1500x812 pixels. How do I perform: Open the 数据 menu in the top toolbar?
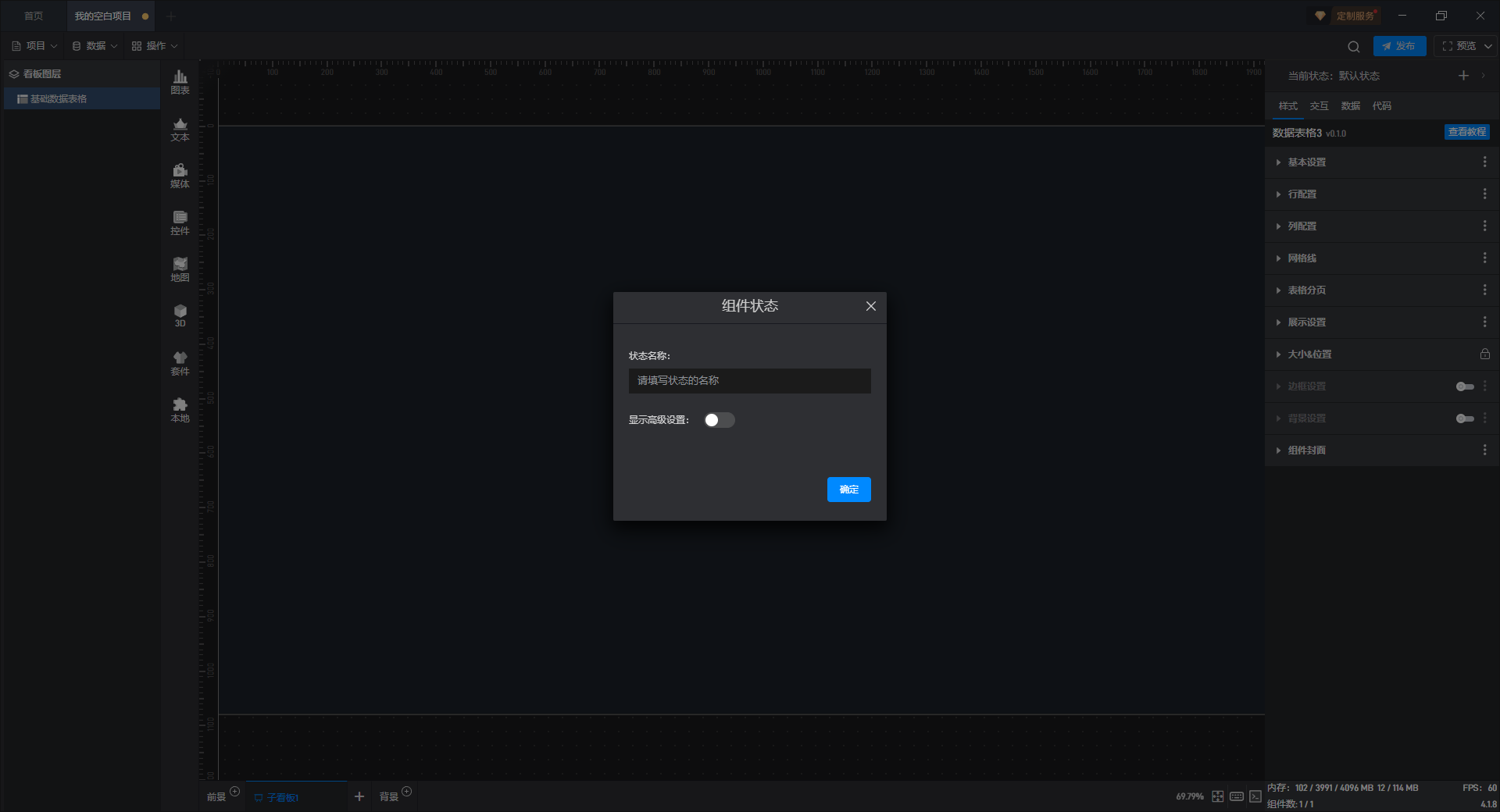[x=95, y=46]
